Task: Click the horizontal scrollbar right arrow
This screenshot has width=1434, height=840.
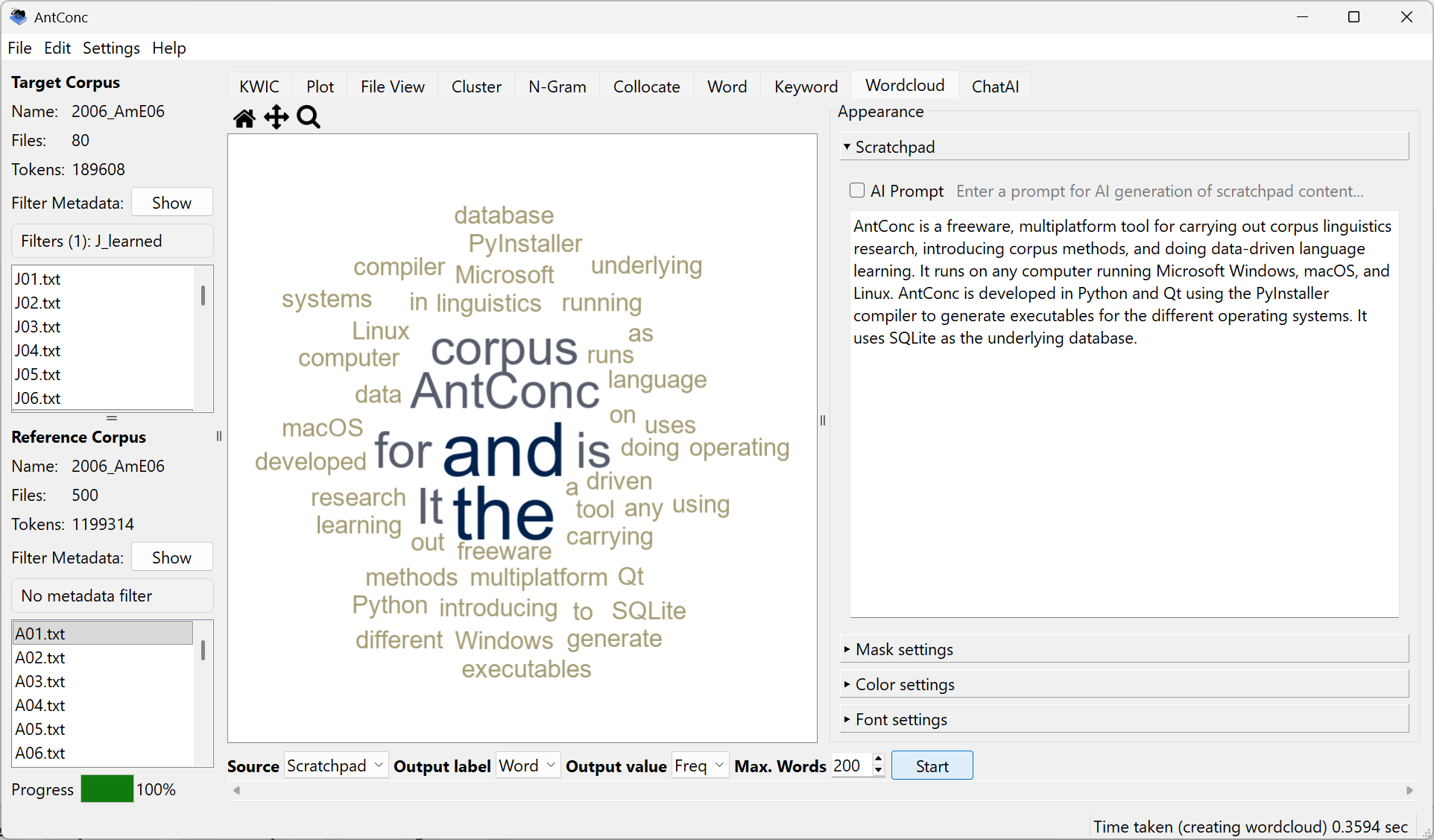Action: pos(1409,790)
